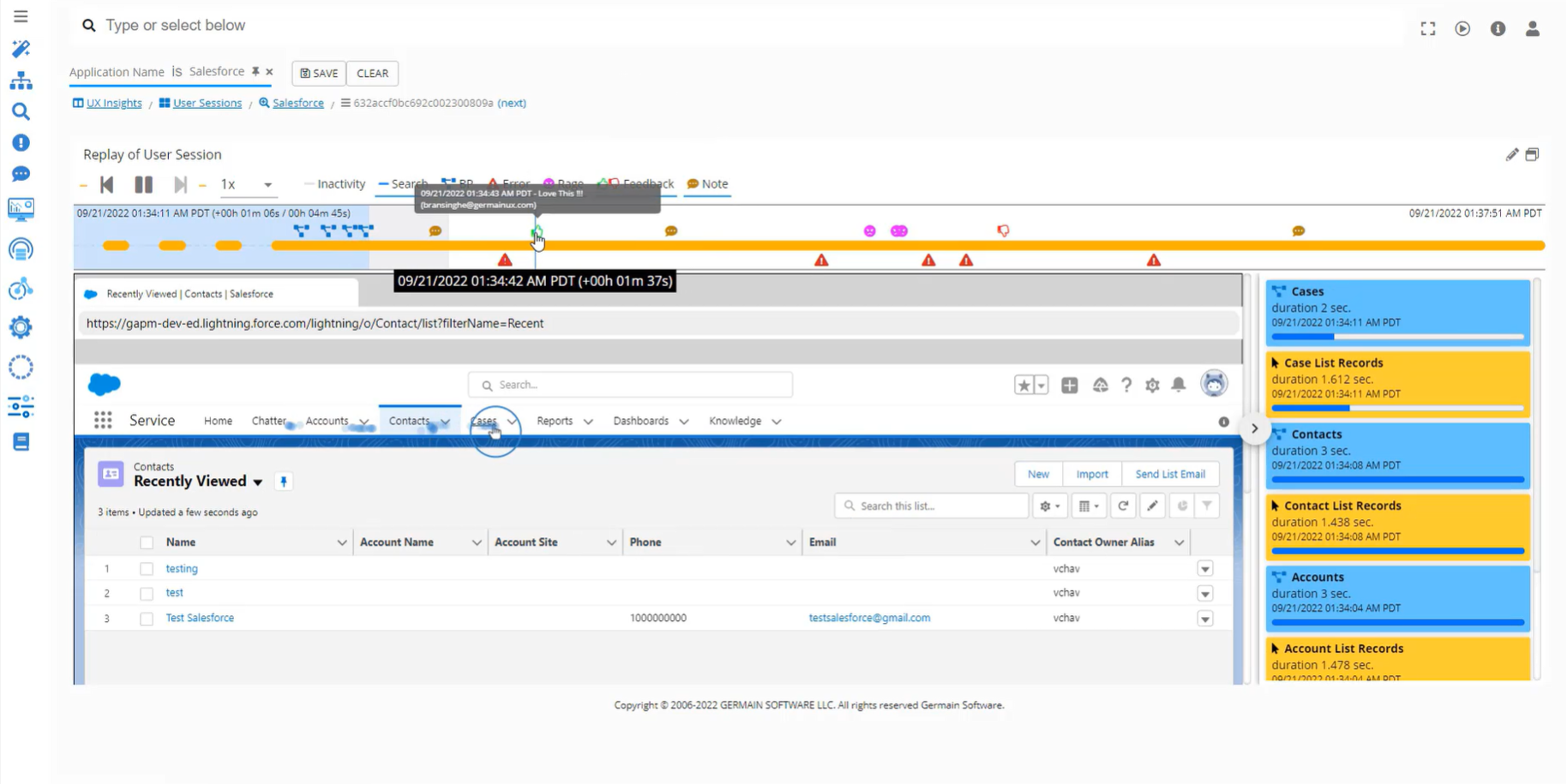Open the hamburger navigation menu

click(x=20, y=15)
